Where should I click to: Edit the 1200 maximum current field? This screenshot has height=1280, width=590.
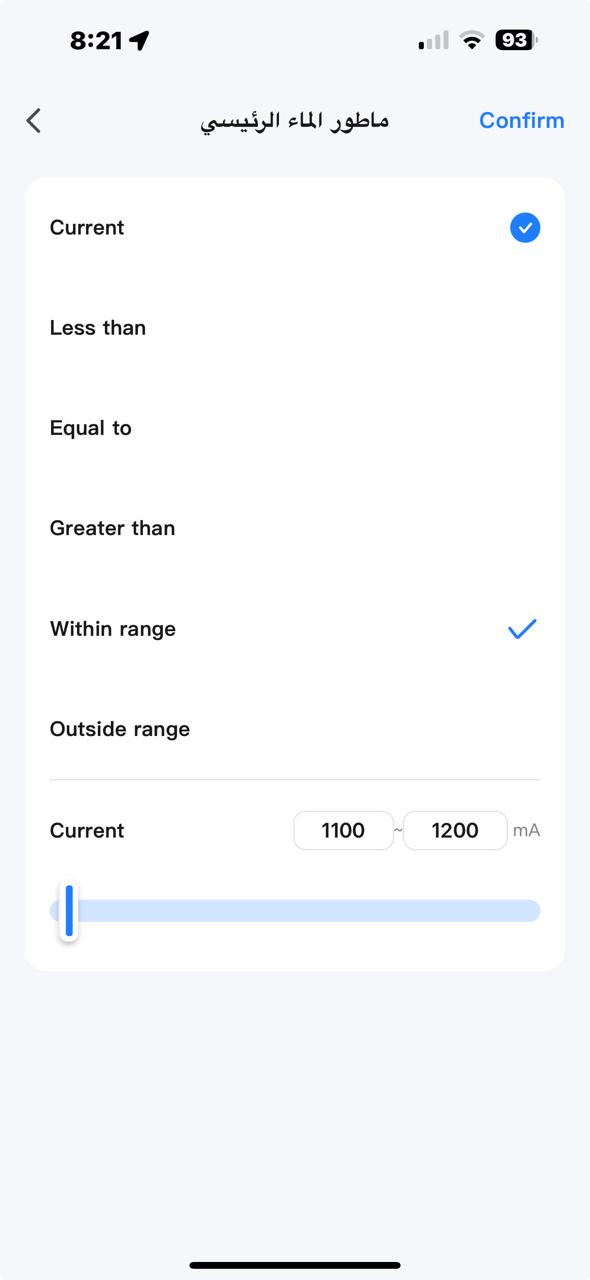pos(455,830)
